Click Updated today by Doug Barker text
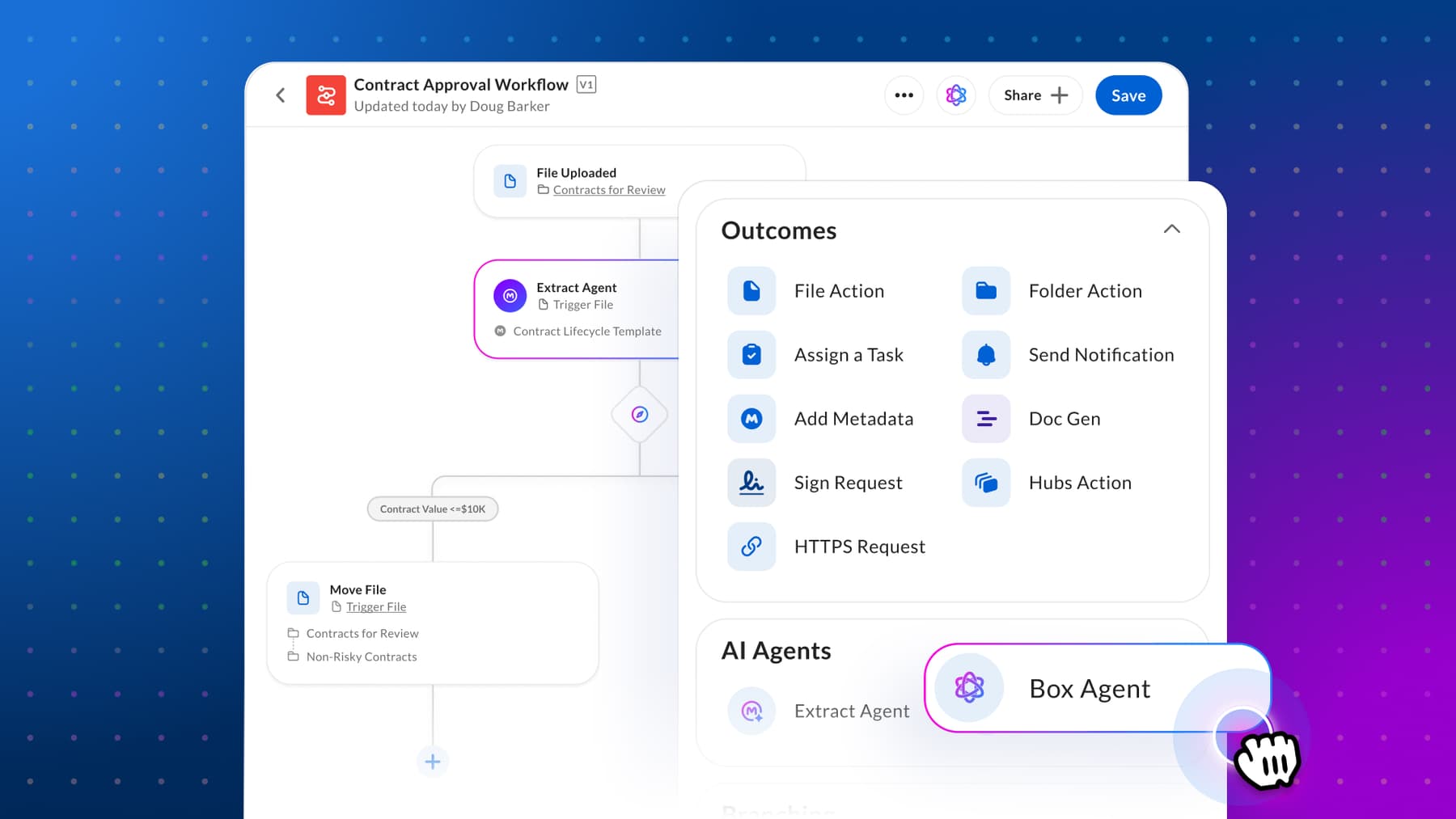This screenshot has width=1456, height=819. click(451, 107)
